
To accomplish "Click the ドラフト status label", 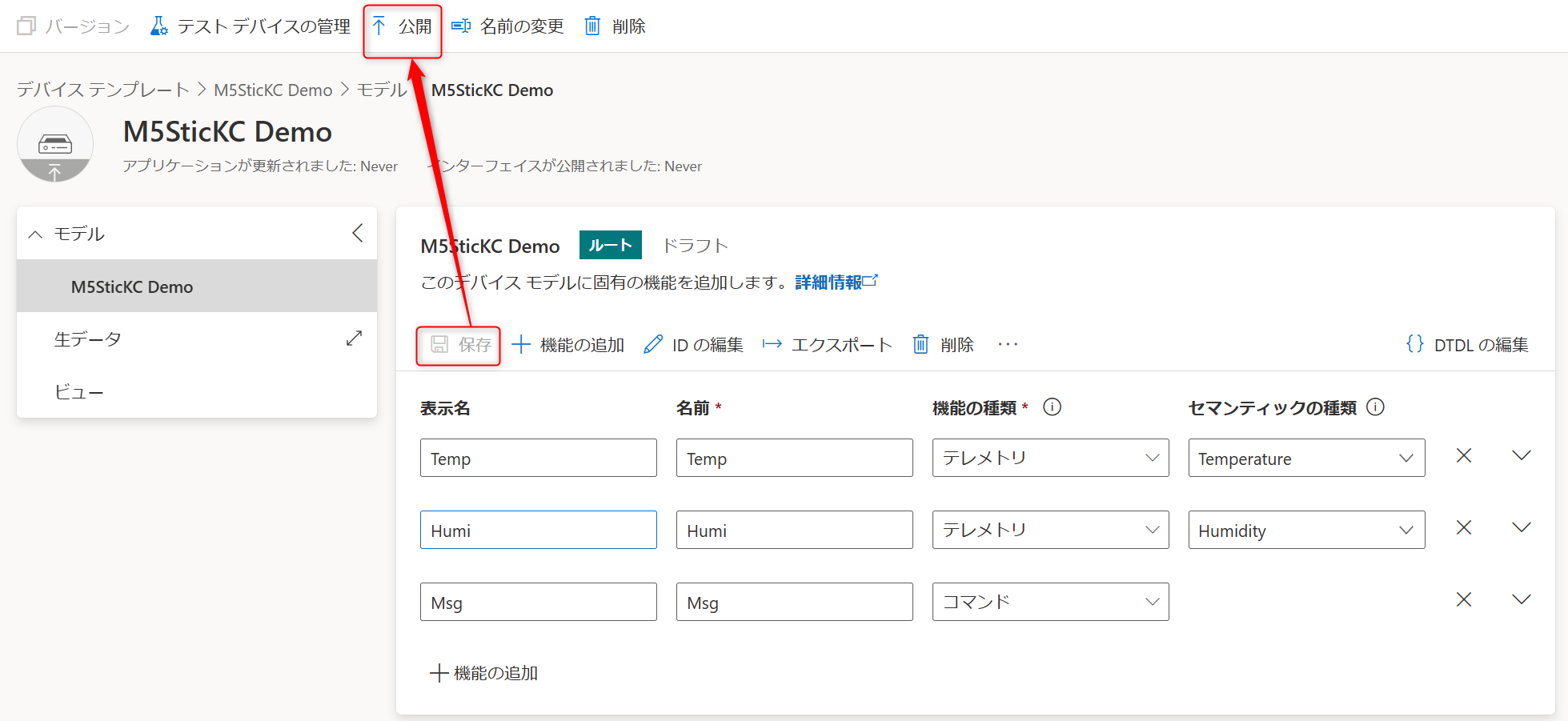I will tap(696, 246).
